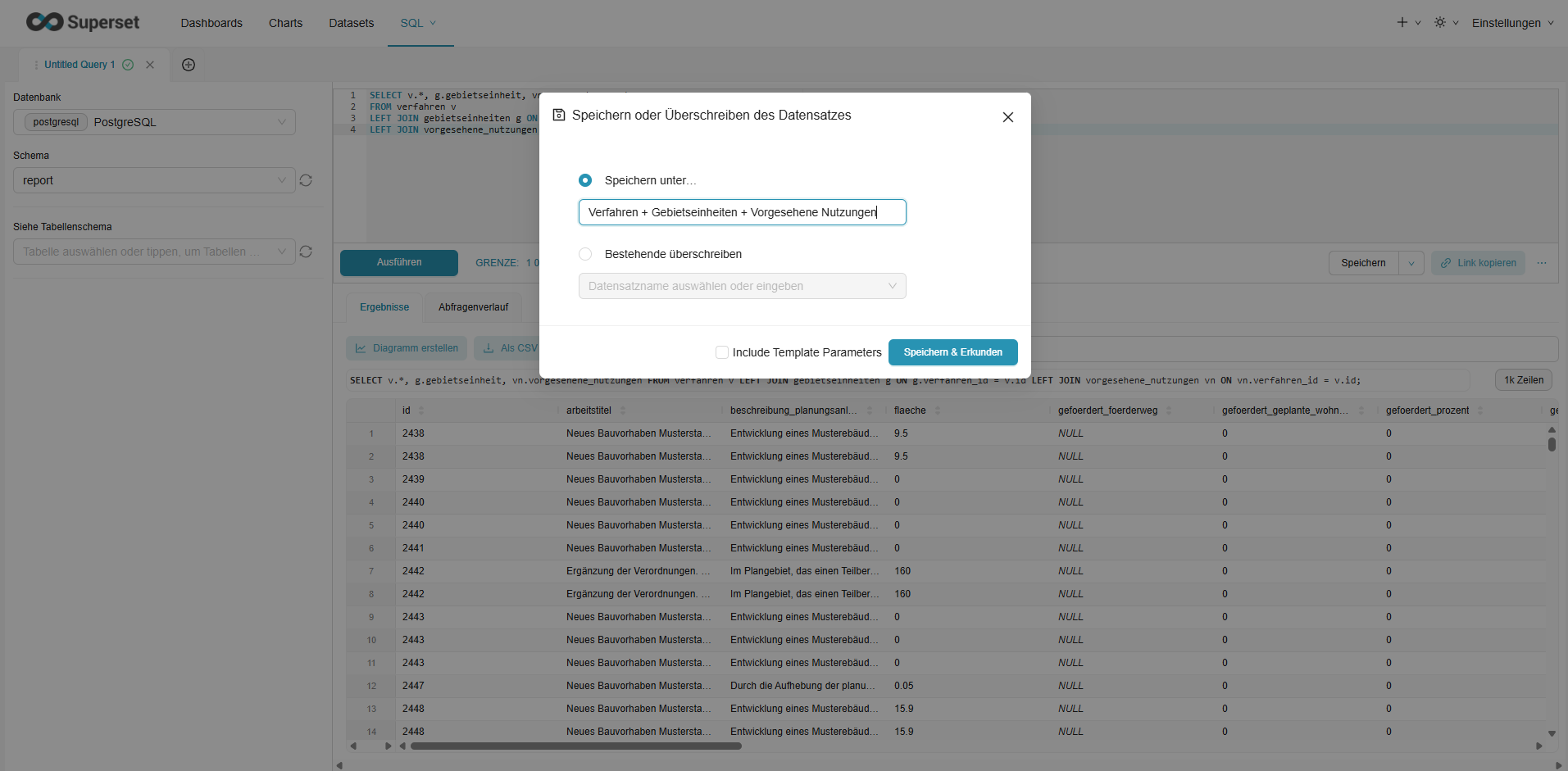Open the Dashboards menu item
The width and height of the screenshot is (1568, 771).
[211, 23]
